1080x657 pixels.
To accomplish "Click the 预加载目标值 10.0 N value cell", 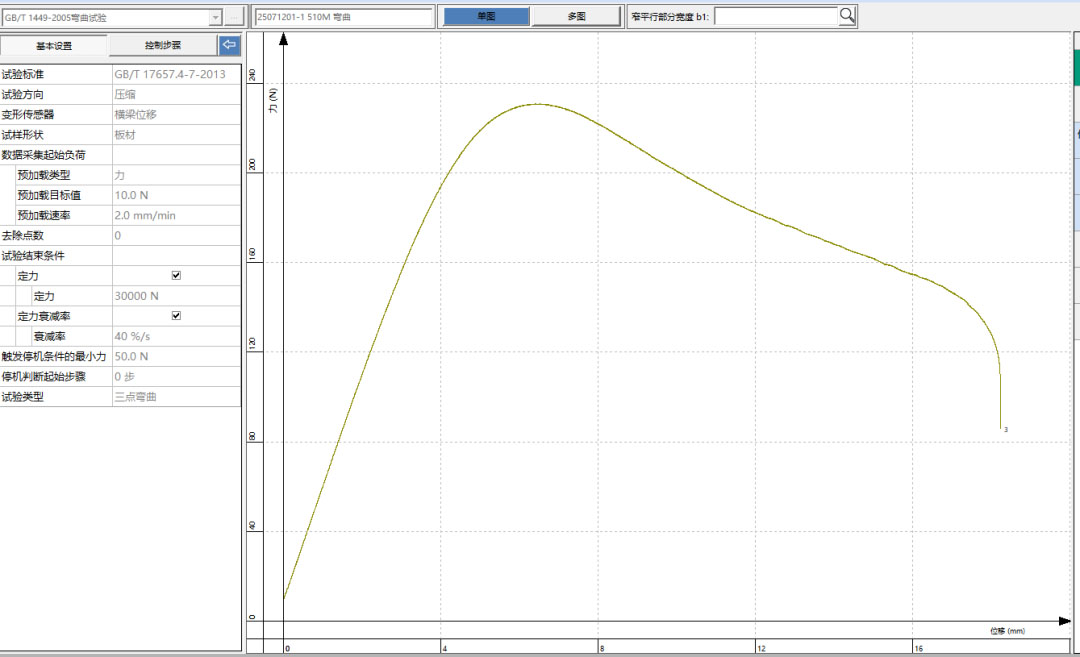I will 176,195.
